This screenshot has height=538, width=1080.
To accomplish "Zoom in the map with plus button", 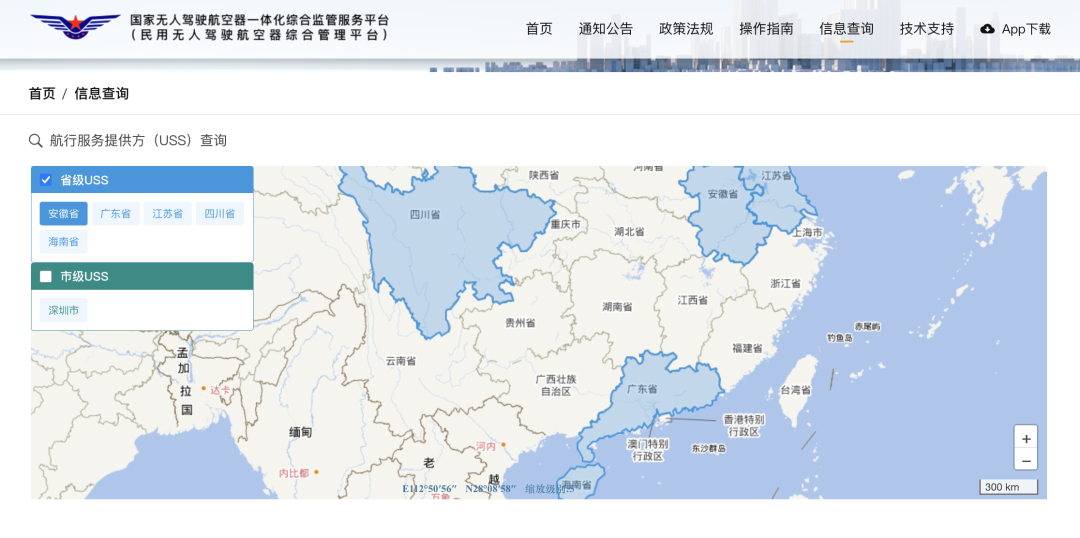I will point(1026,439).
